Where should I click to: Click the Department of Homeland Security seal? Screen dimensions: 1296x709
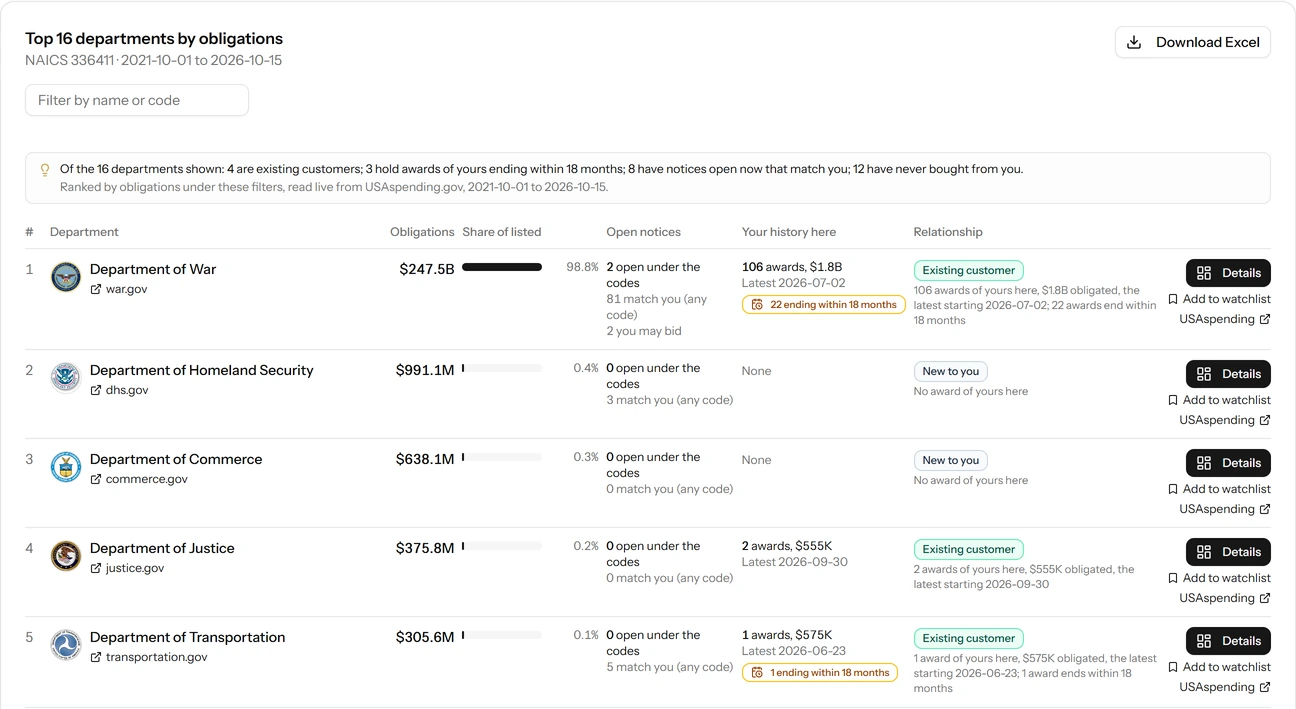[x=66, y=378]
